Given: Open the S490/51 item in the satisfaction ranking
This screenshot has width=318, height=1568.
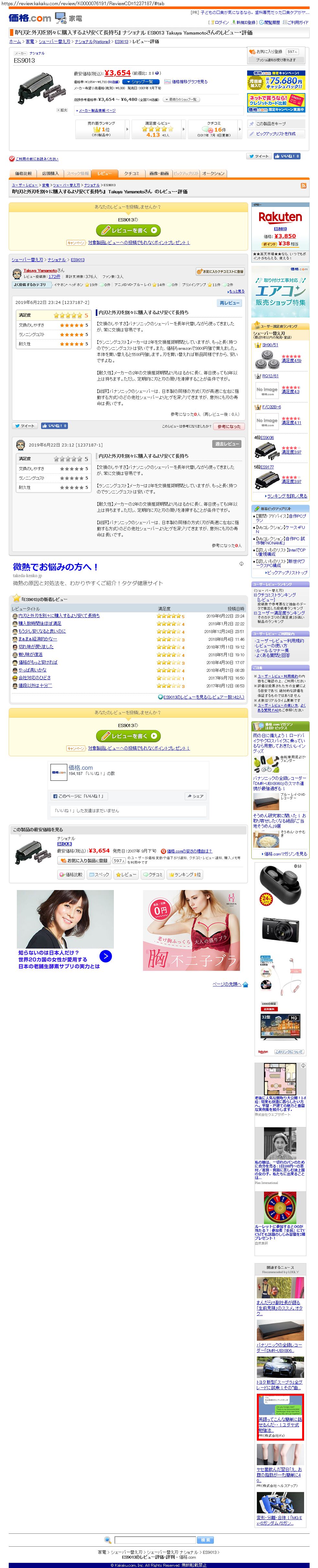Looking at the screenshot, I should coord(270,345).
